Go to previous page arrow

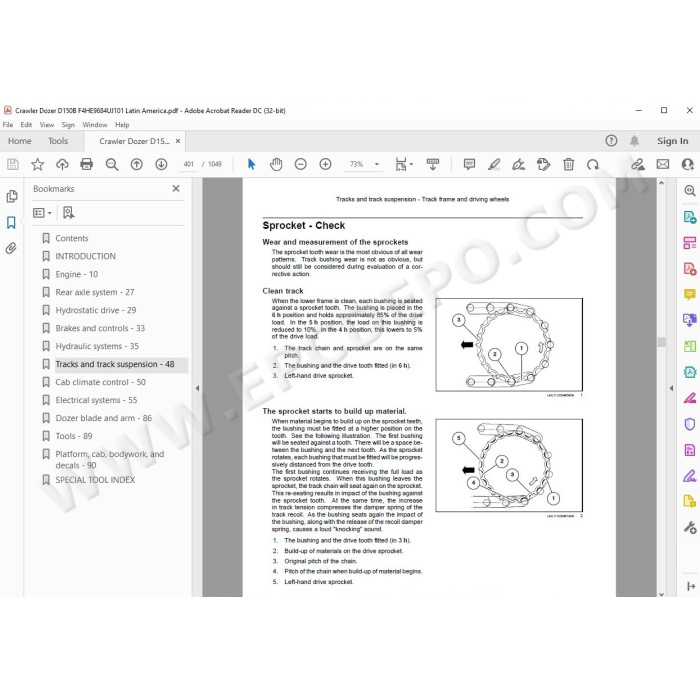coord(137,165)
